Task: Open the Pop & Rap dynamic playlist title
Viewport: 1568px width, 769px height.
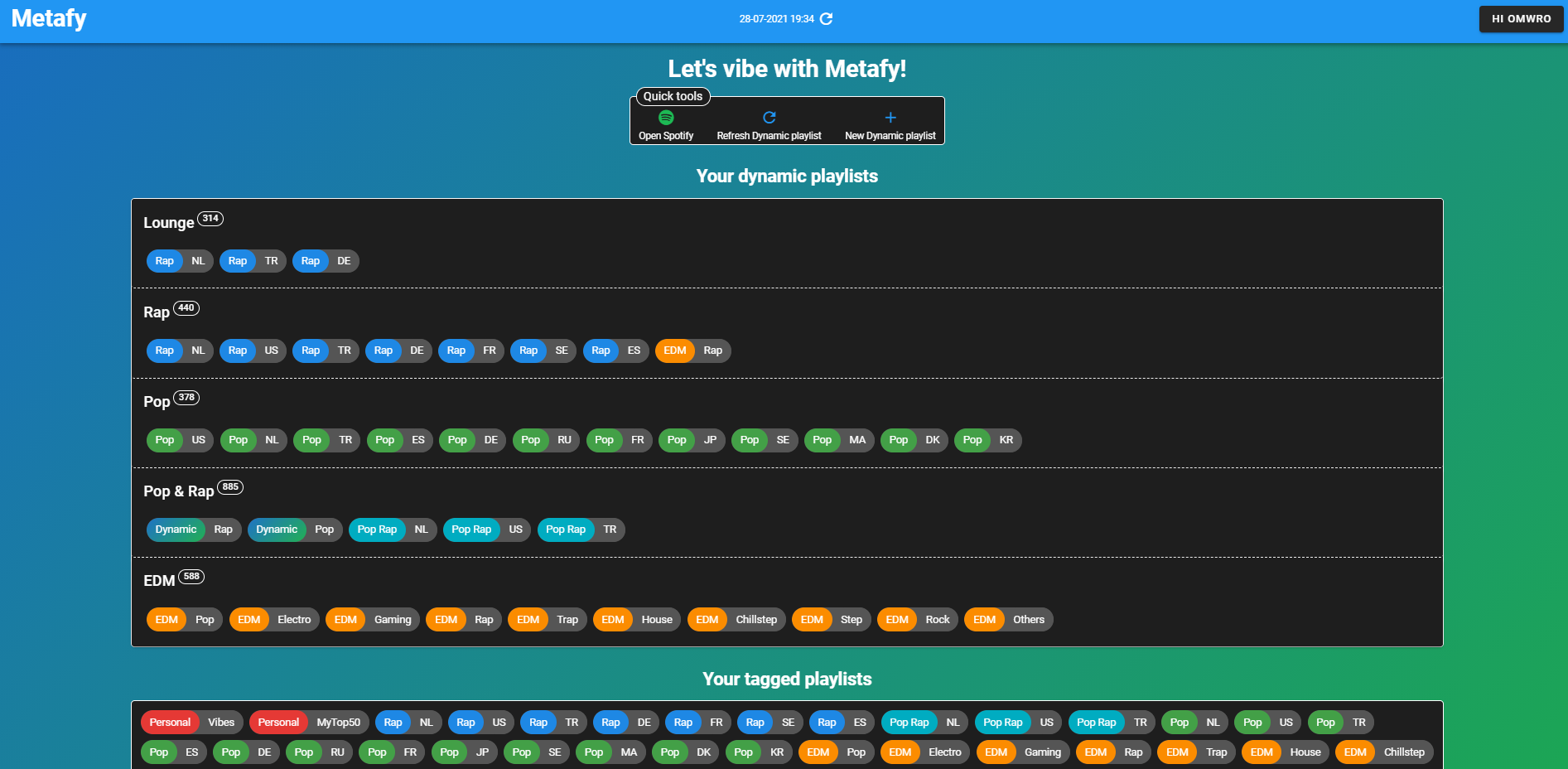Action: (179, 491)
